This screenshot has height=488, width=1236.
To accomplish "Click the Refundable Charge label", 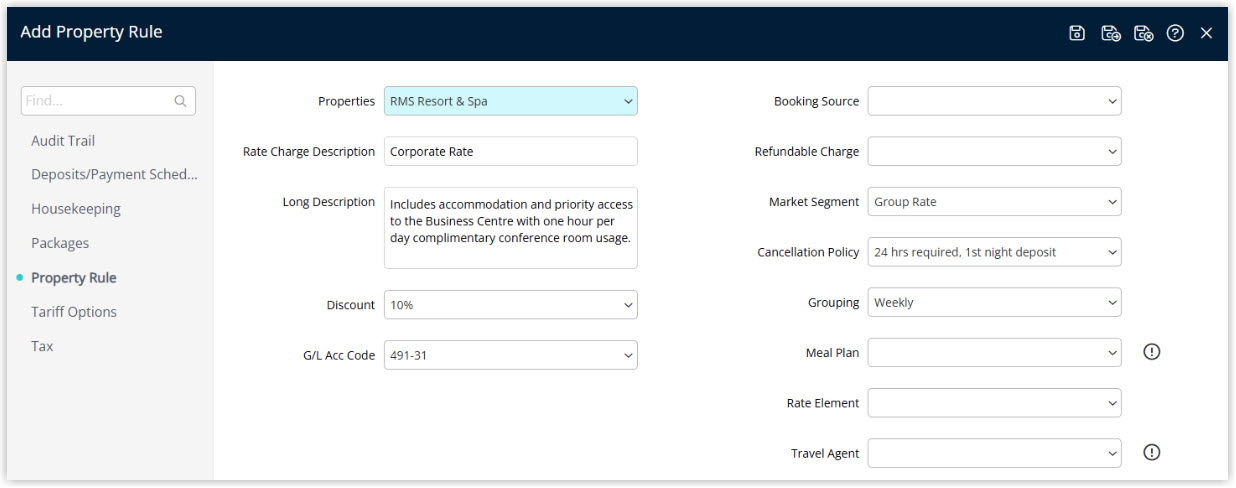I will pos(807,152).
